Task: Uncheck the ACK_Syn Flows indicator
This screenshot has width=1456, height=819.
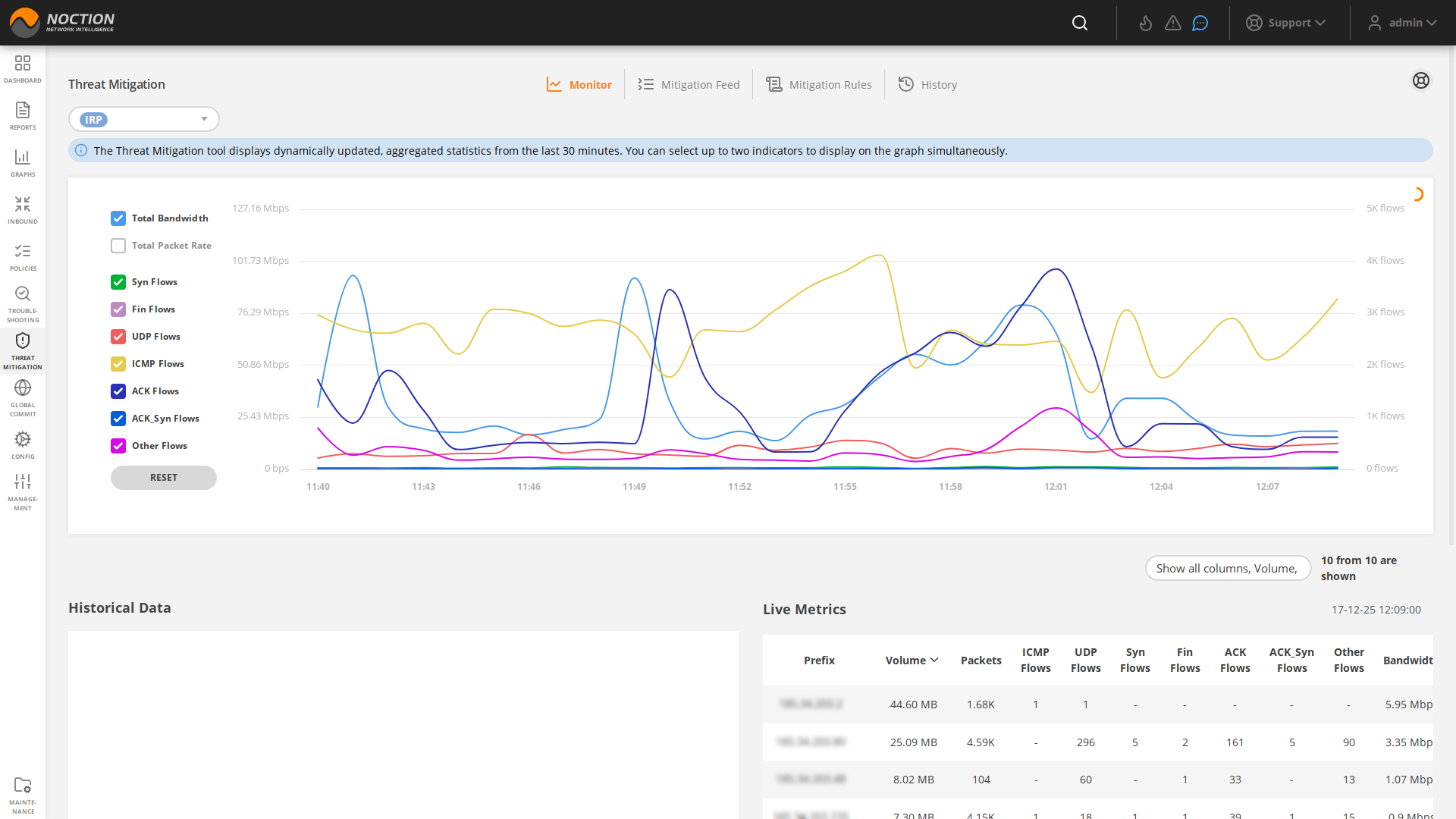Action: (x=118, y=418)
